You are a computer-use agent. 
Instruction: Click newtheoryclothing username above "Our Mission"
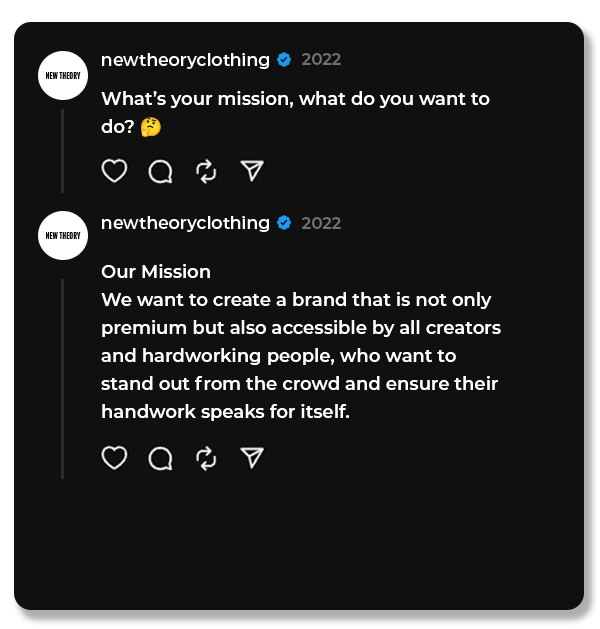coord(185,223)
